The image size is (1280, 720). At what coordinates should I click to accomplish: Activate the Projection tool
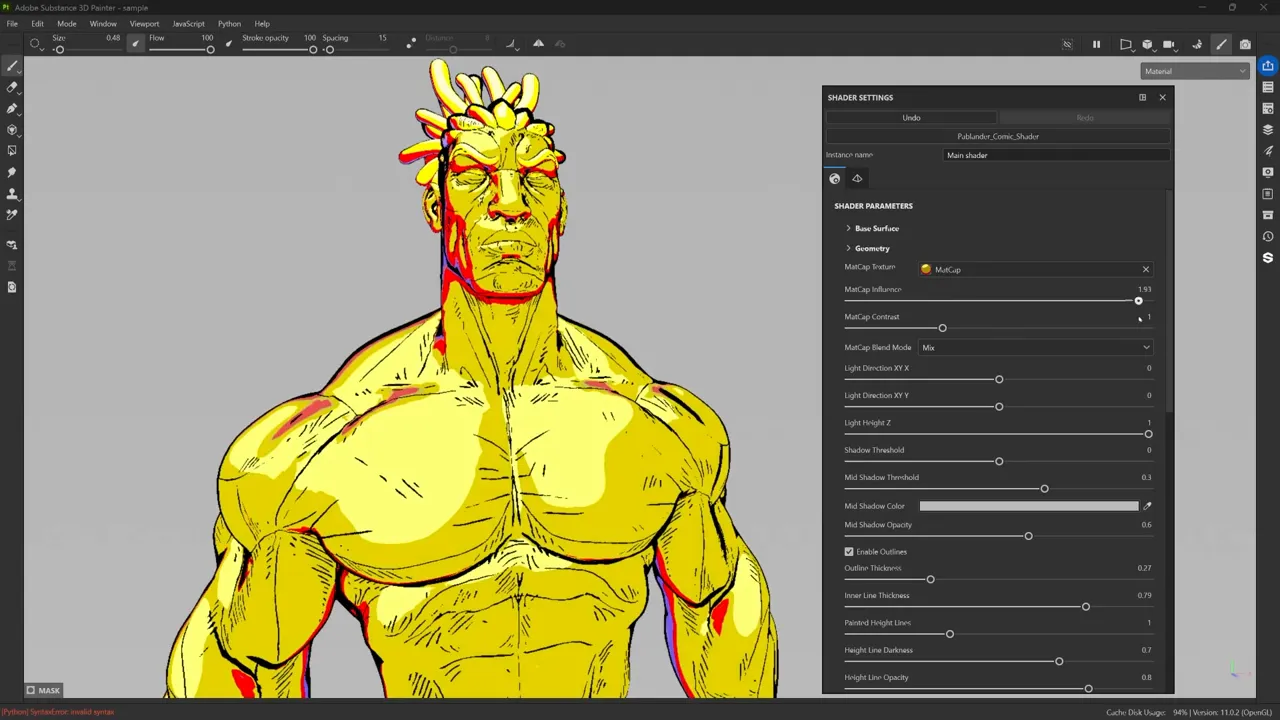(12, 110)
